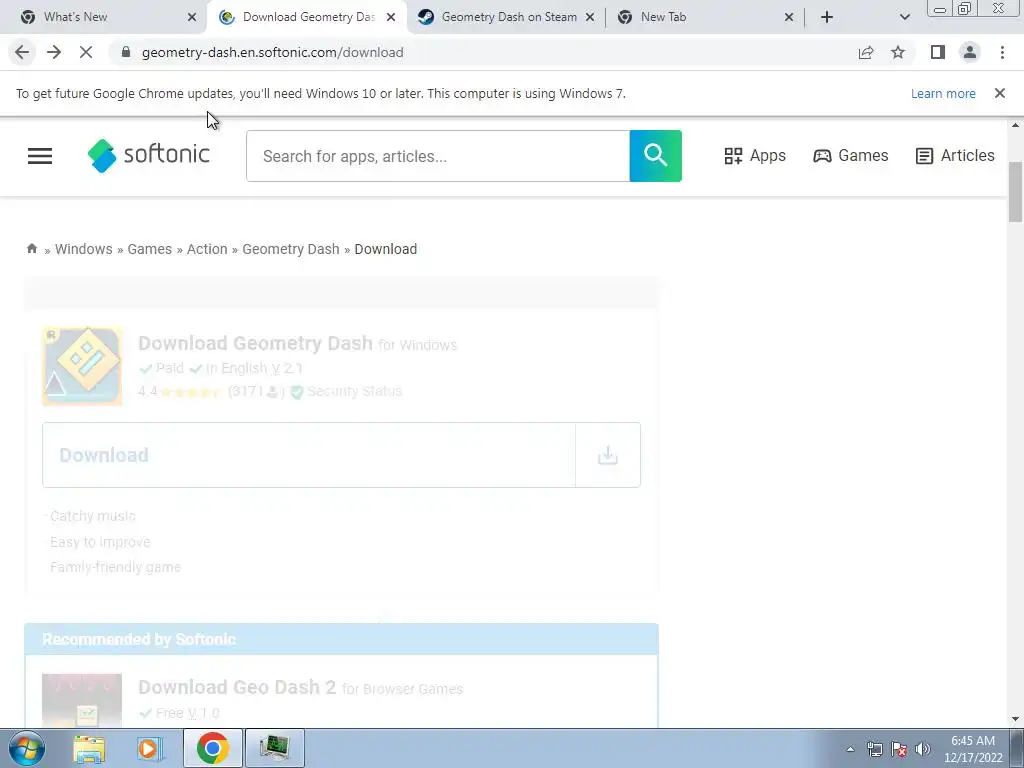The image size is (1024, 768).
Task: Close the What's New tab
Action: coord(192,17)
